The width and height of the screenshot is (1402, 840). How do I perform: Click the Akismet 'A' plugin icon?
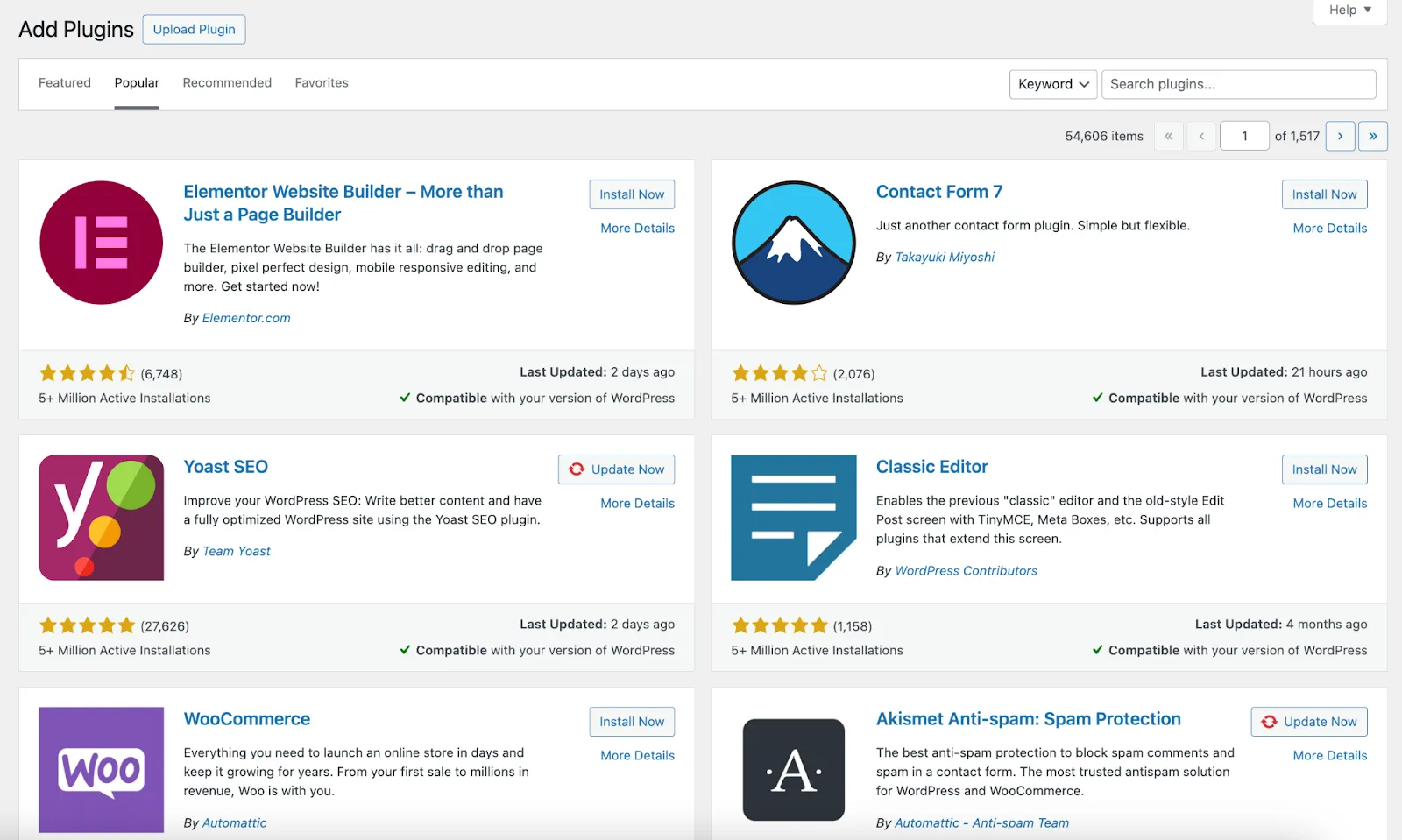(794, 770)
